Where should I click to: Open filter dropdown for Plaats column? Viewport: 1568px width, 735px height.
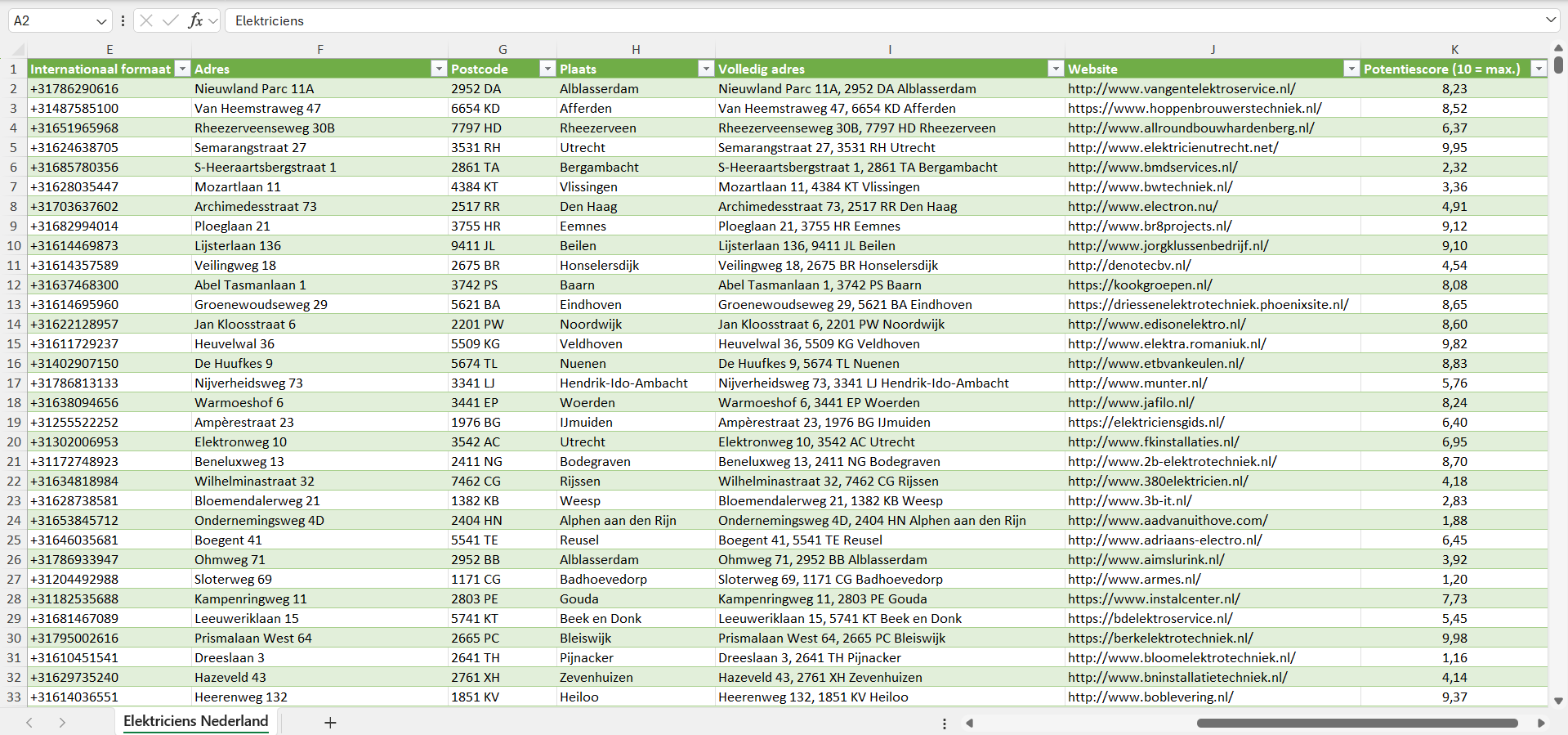(x=706, y=69)
